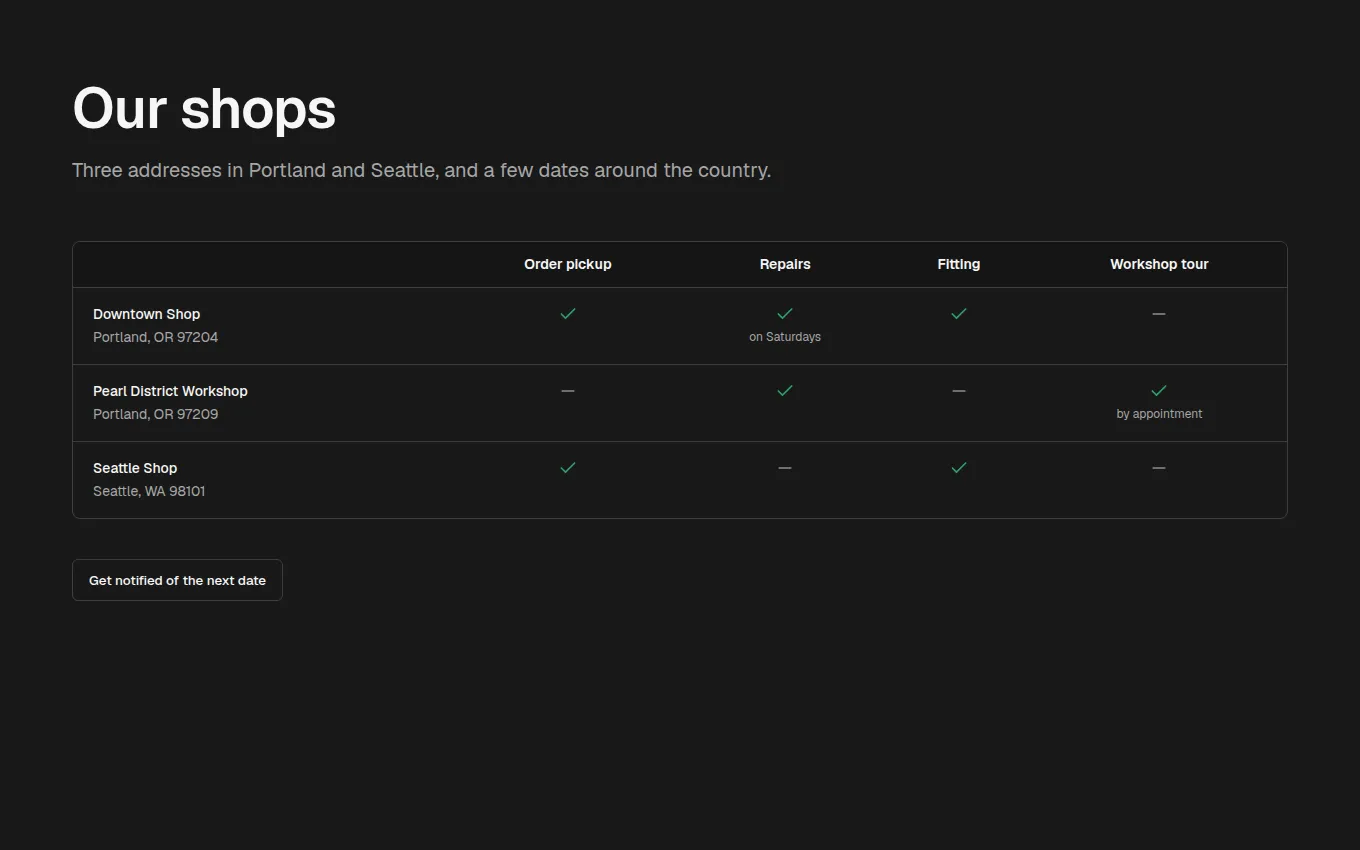Click Get notified of the next date button
1360x850 pixels.
point(177,580)
